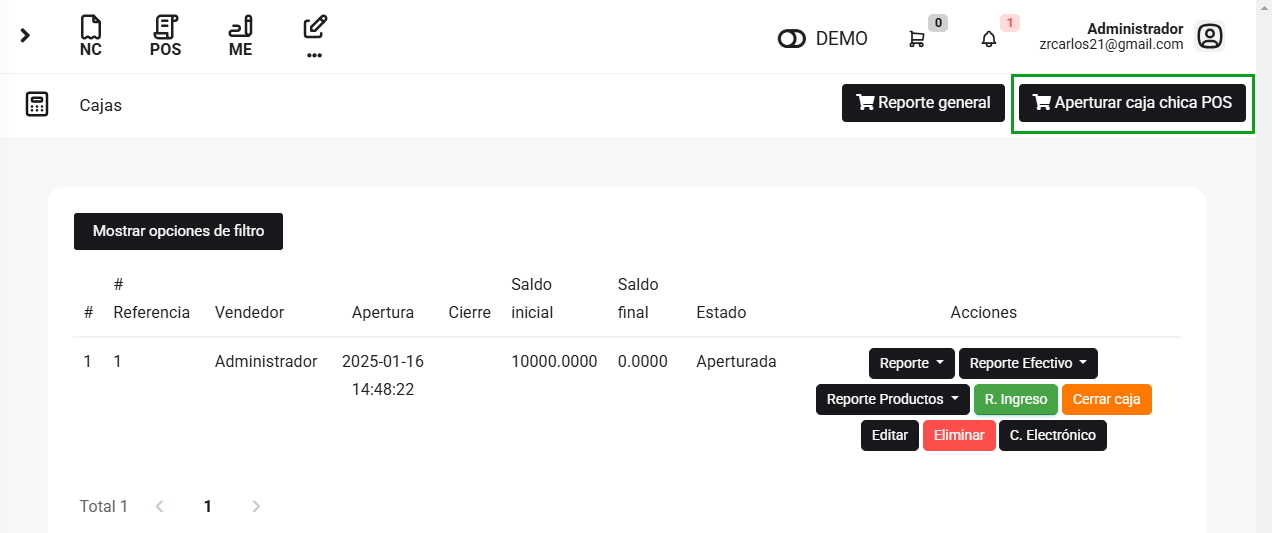
Task: Click the Reporte general button
Action: click(x=923, y=103)
